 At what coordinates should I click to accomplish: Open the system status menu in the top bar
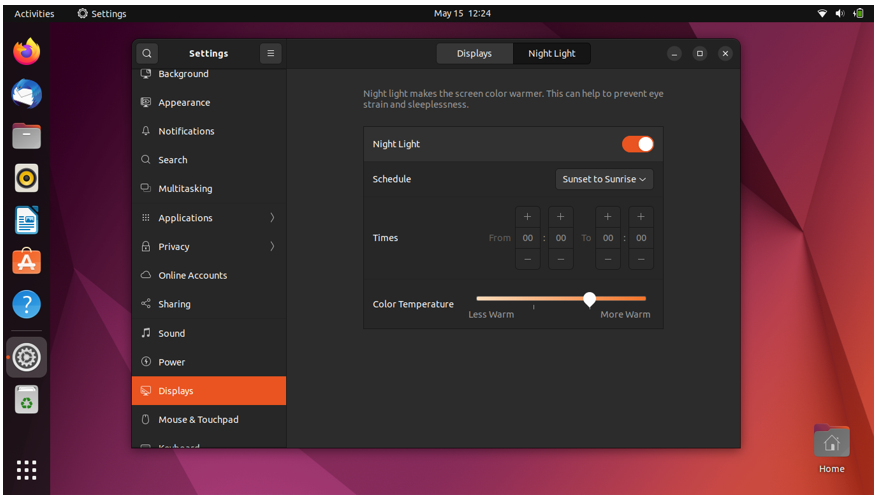pos(840,13)
